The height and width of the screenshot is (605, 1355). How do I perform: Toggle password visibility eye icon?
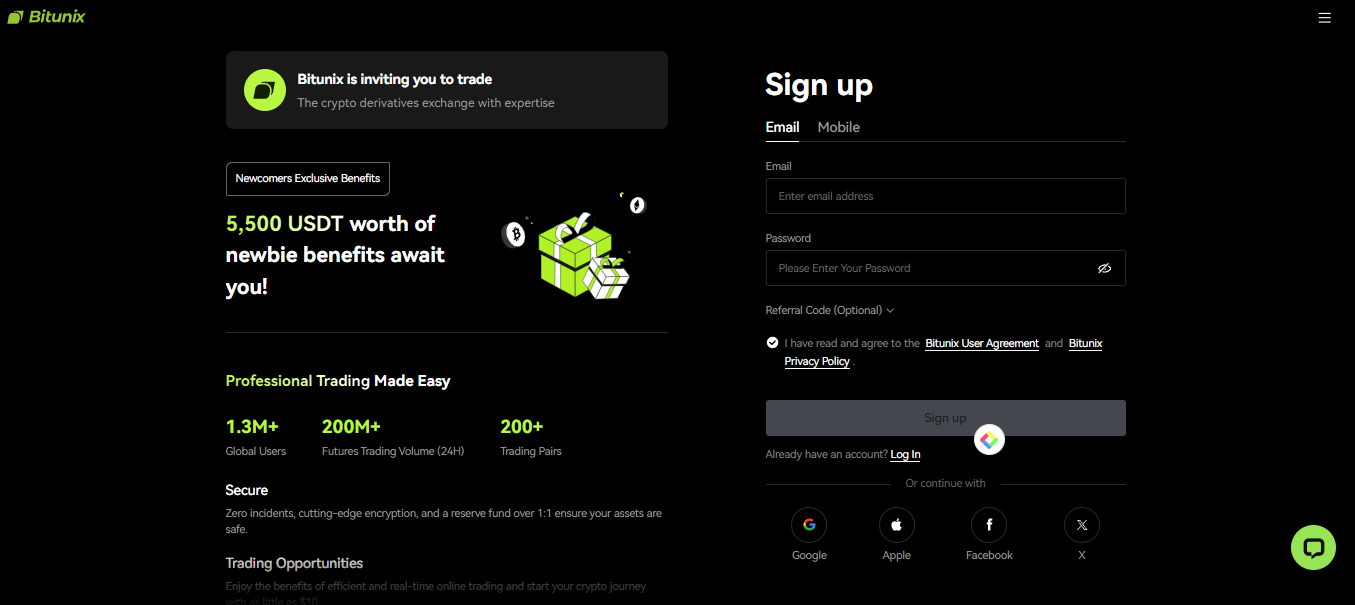[x=1104, y=268]
